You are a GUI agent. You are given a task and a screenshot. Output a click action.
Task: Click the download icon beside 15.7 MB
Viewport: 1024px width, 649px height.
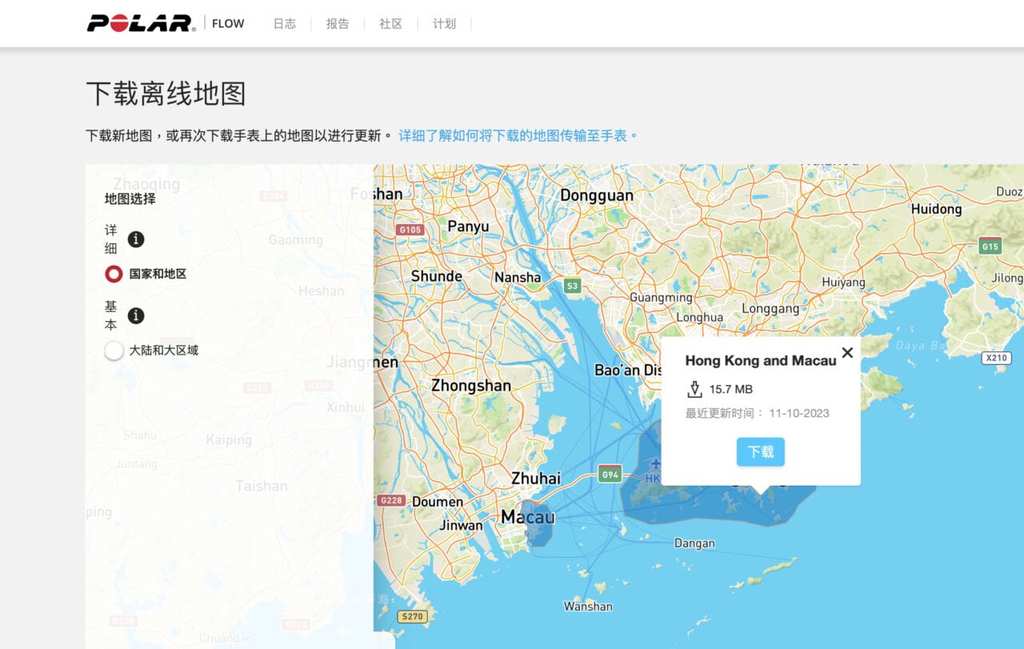tap(694, 389)
